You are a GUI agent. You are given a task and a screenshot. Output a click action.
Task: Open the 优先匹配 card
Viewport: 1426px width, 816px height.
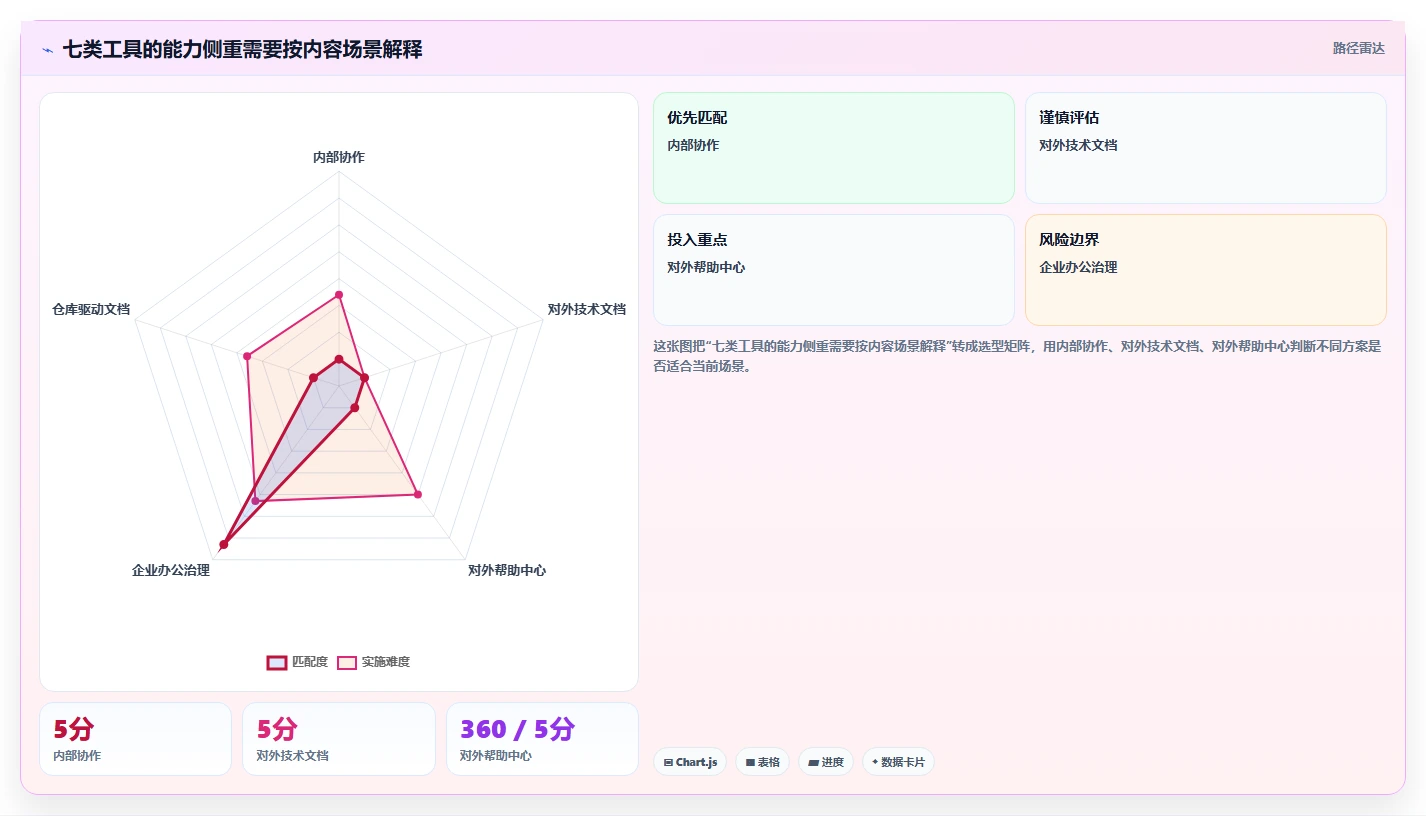click(x=834, y=148)
